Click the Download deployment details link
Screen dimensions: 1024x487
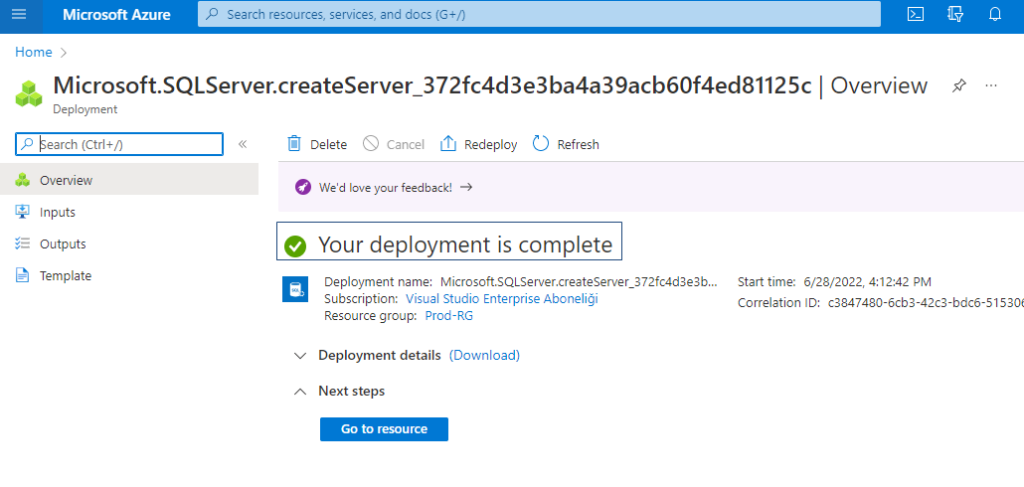485,356
